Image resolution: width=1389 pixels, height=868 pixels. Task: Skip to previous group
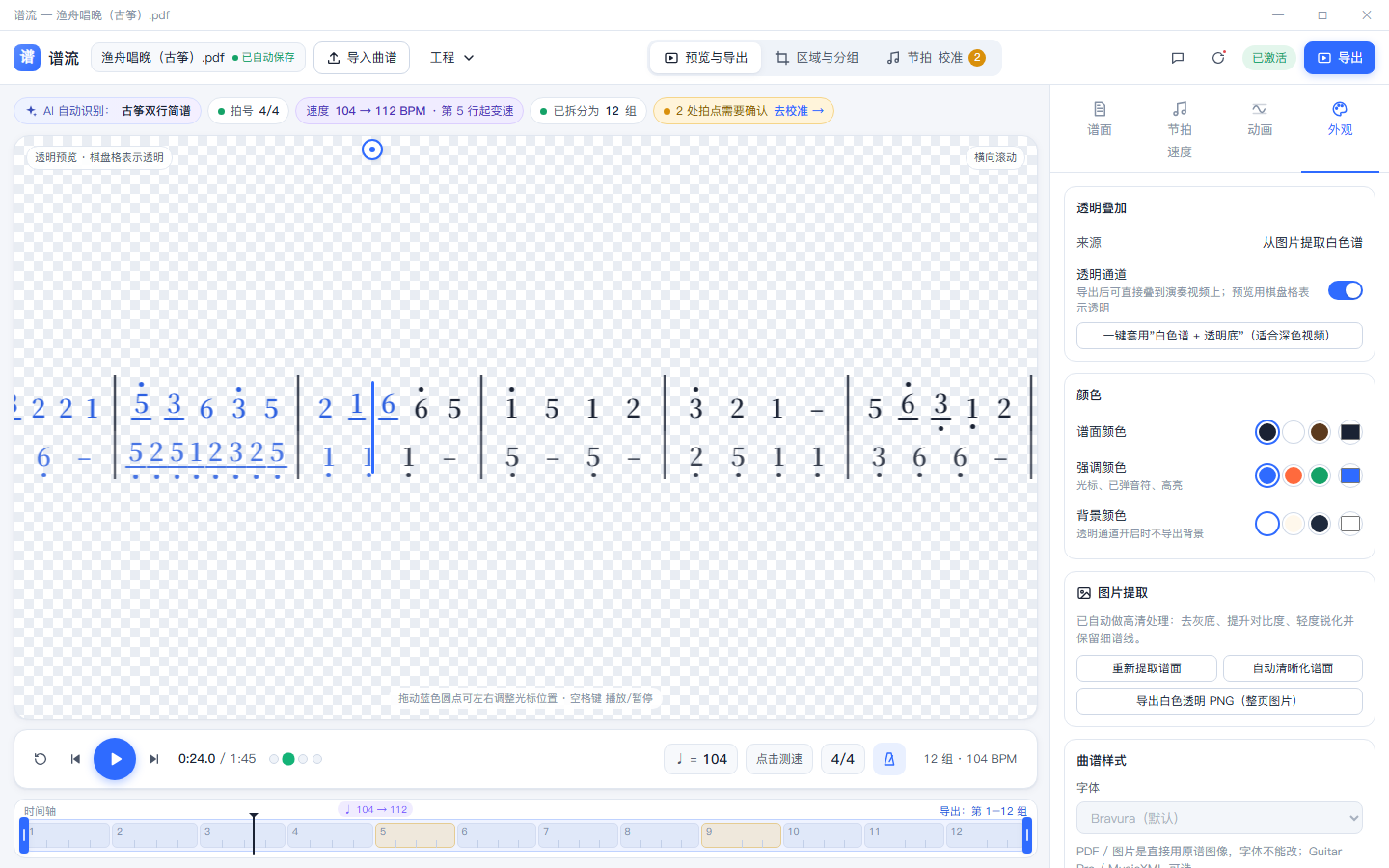[75, 759]
